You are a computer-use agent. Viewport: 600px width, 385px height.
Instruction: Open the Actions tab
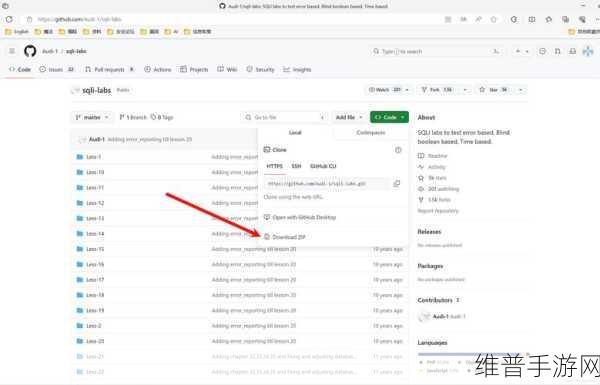(158, 70)
